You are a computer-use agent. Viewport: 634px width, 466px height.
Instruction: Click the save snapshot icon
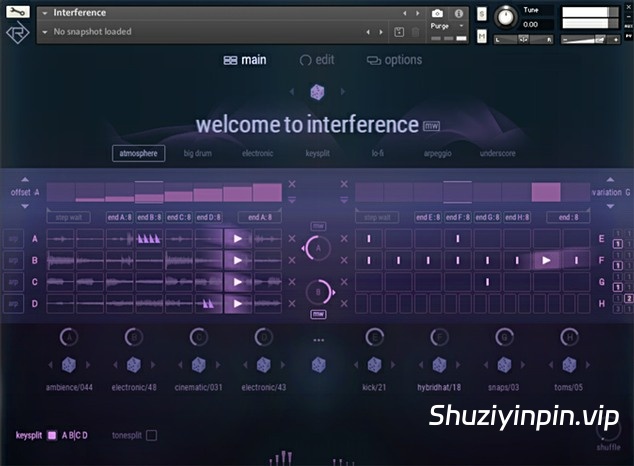(399, 32)
